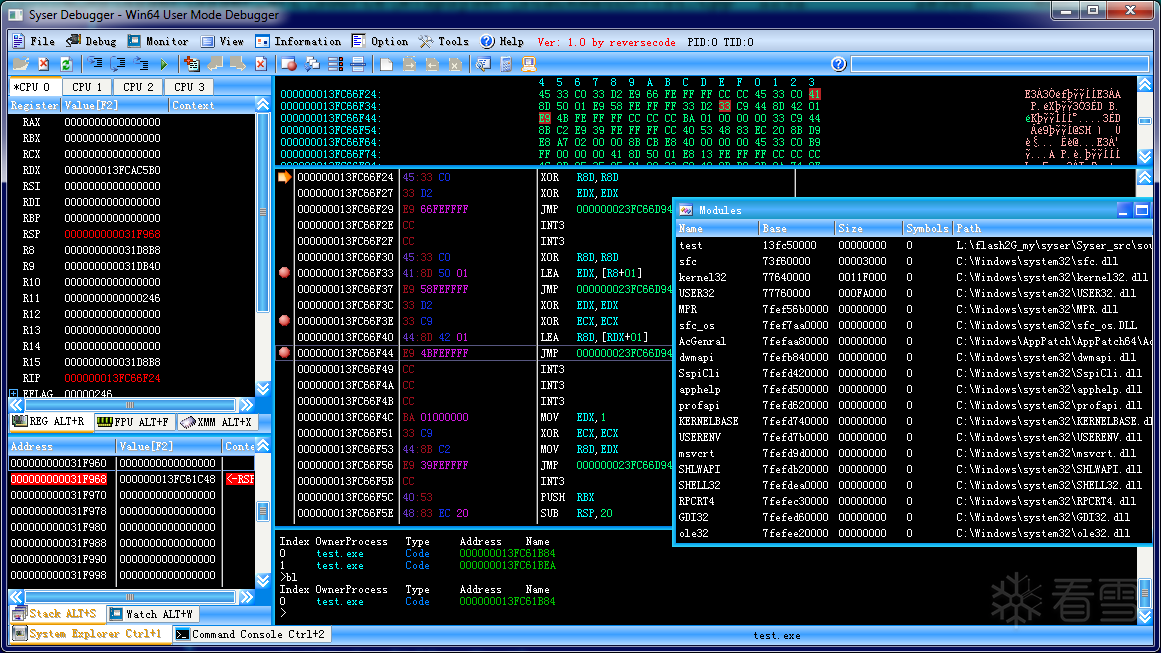Toggle breakpoint at address 000000013FC66F33
Screen dimensions: 1161x653
tap(284, 273)
